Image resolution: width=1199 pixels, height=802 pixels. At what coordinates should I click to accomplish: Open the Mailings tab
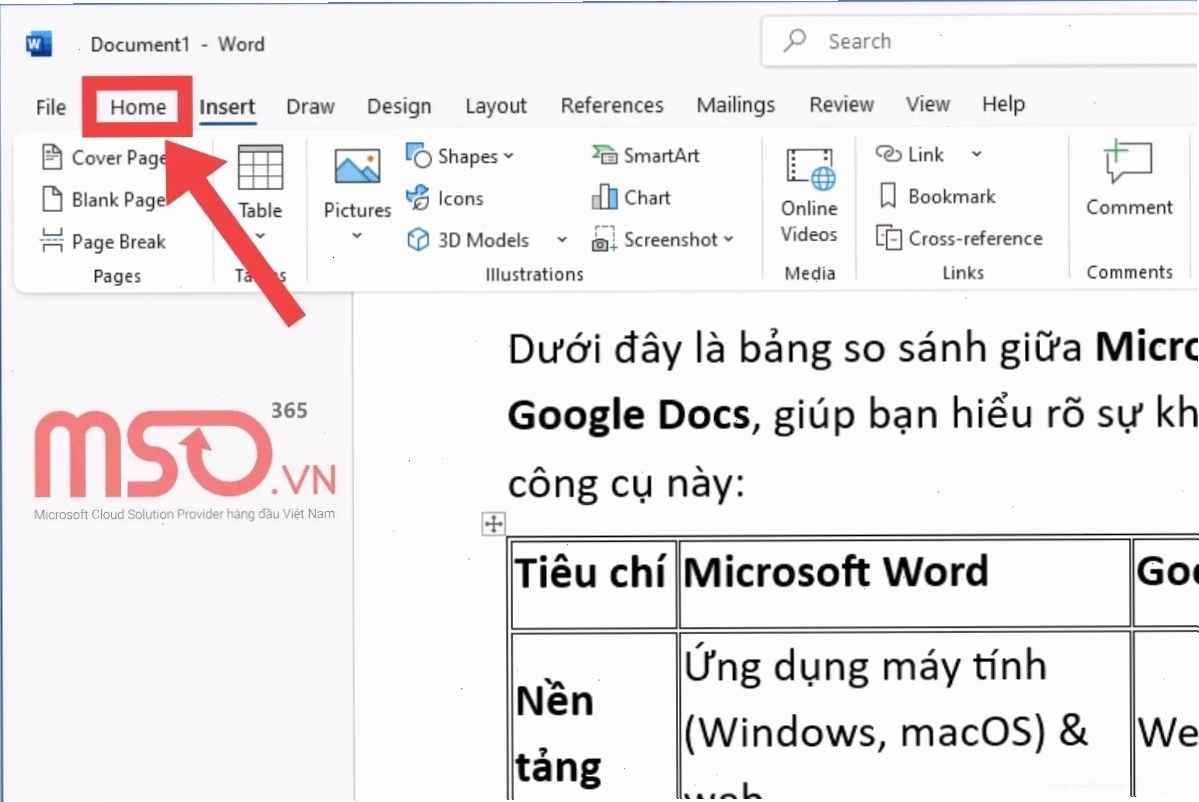pyautogui.click(x=735, y=105)
